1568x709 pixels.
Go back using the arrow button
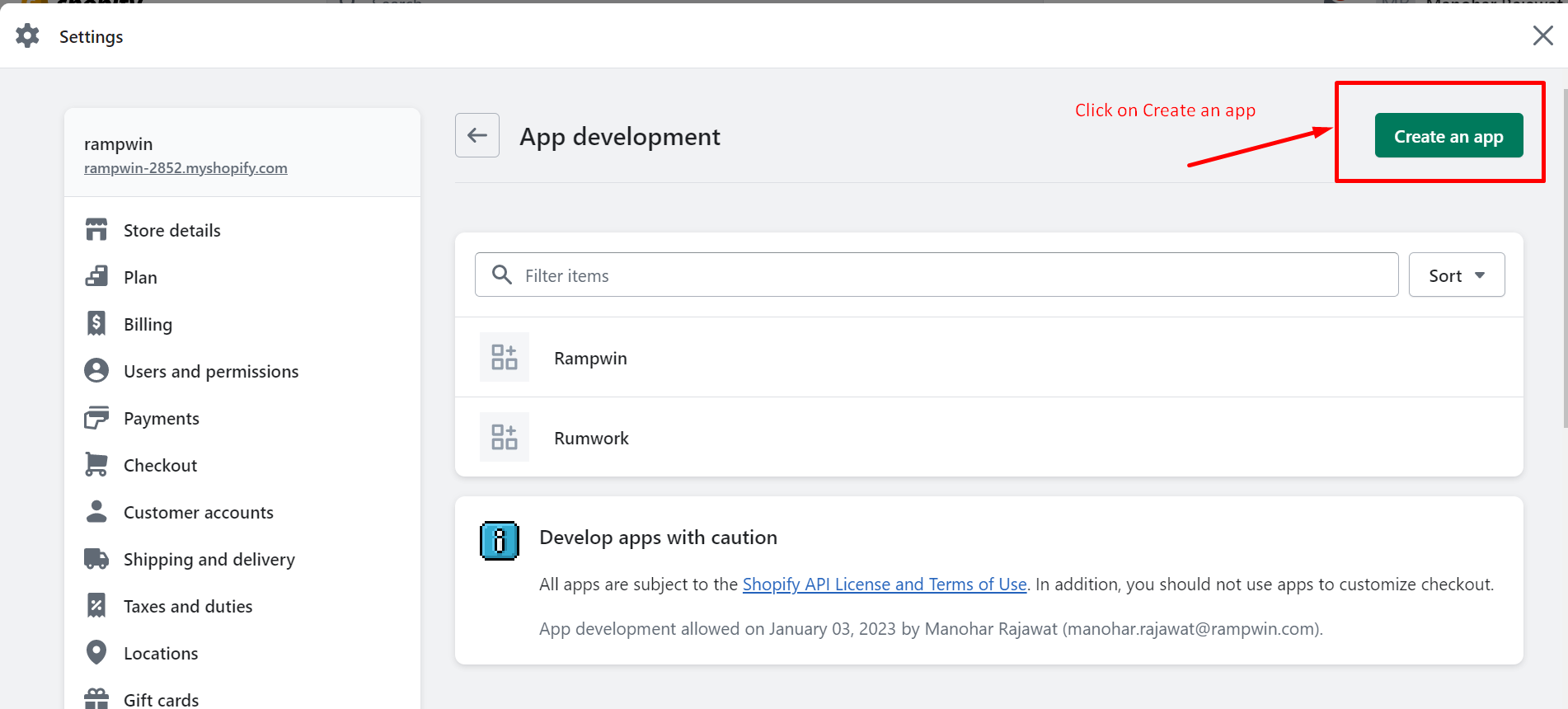click(477, 135)
